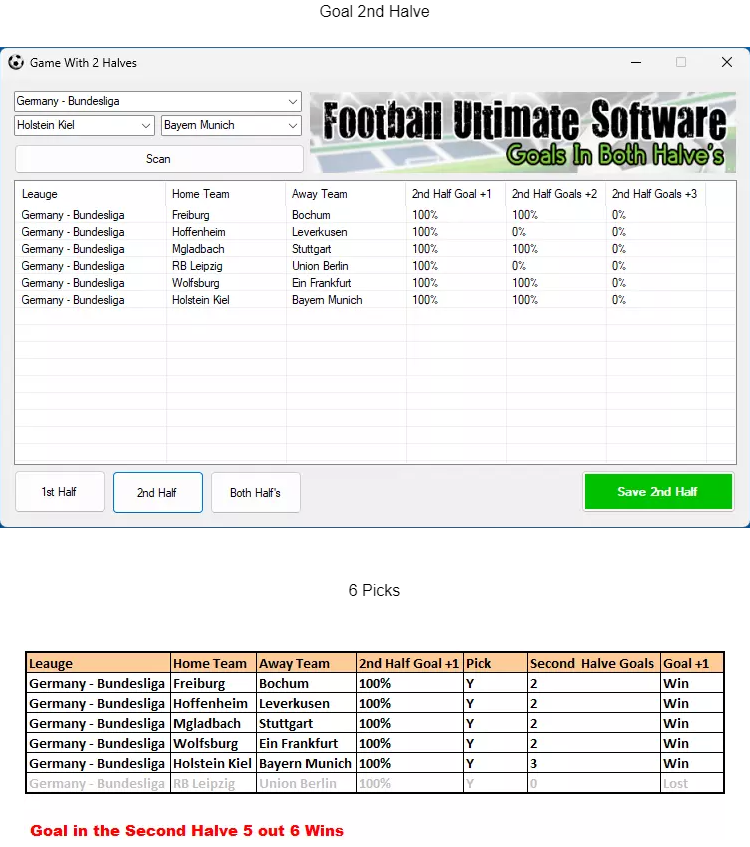
Task: Click the Scan button
Action: (x=159, y=159)
